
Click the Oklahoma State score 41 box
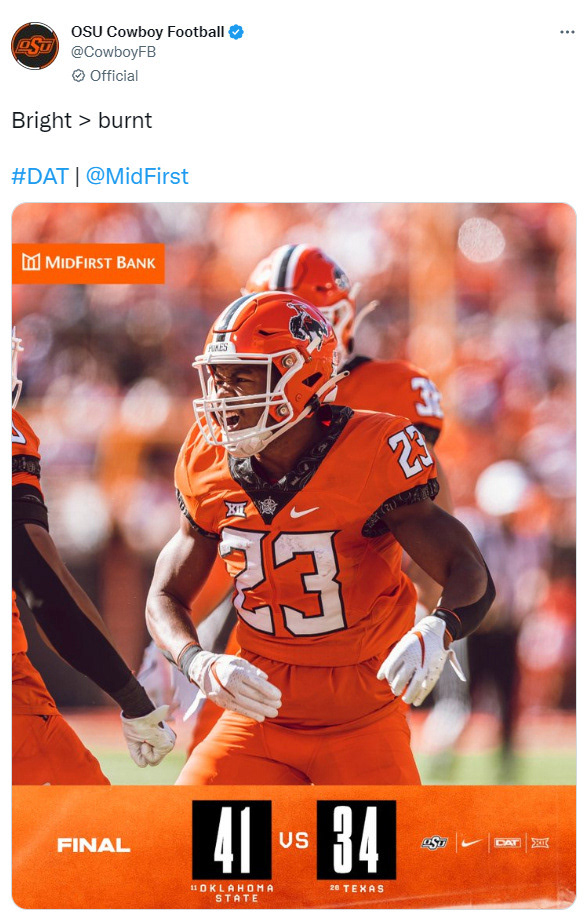click(x=232, y=840)
